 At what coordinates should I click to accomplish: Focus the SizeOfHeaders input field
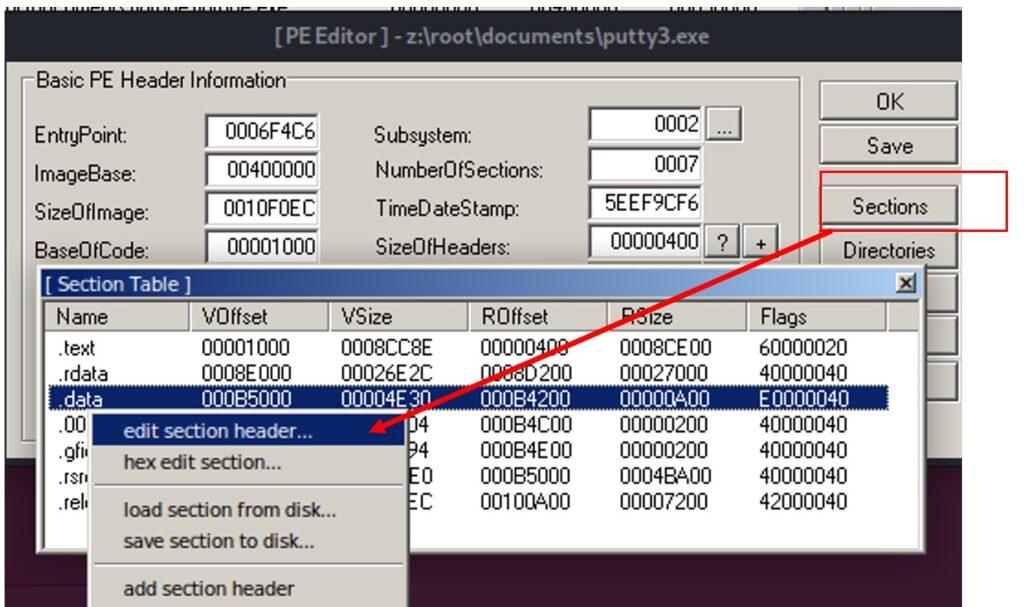(x=645, y=242)
